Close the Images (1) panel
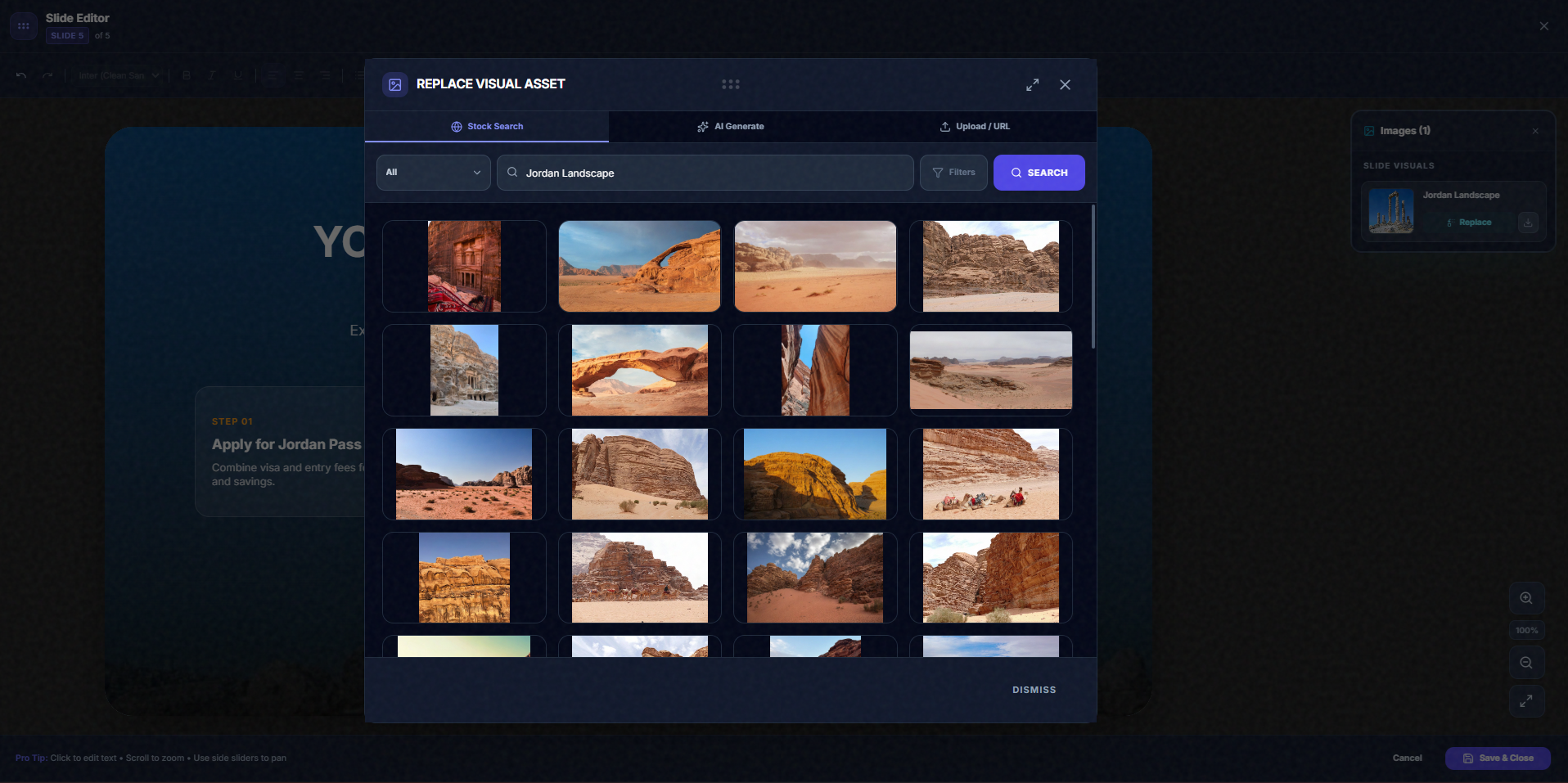Image resolution: width=1568 pixels, height=783 pixels. tap(1535, 131)
